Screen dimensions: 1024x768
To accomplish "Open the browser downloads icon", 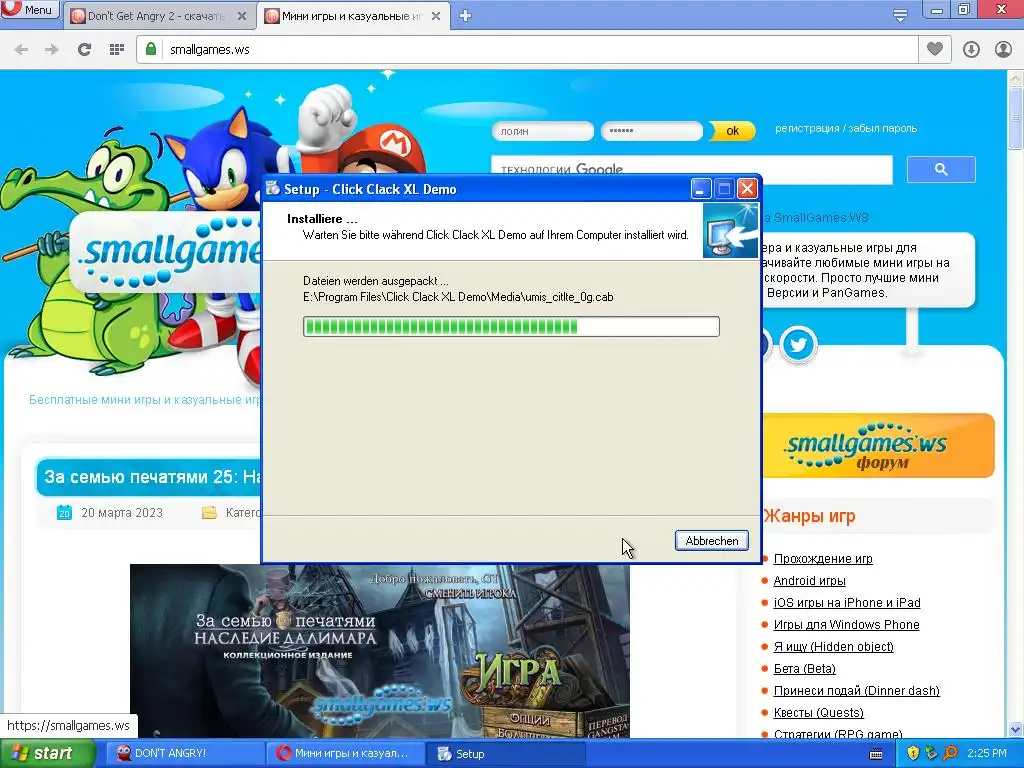I will click(971, 50).
